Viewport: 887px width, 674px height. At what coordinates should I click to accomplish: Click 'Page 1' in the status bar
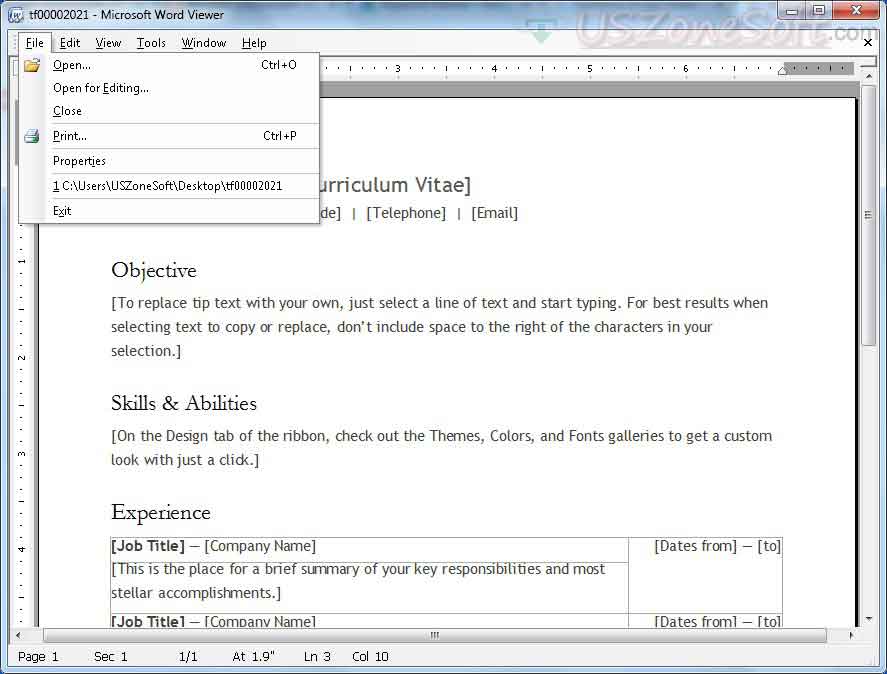pos(38,656)
